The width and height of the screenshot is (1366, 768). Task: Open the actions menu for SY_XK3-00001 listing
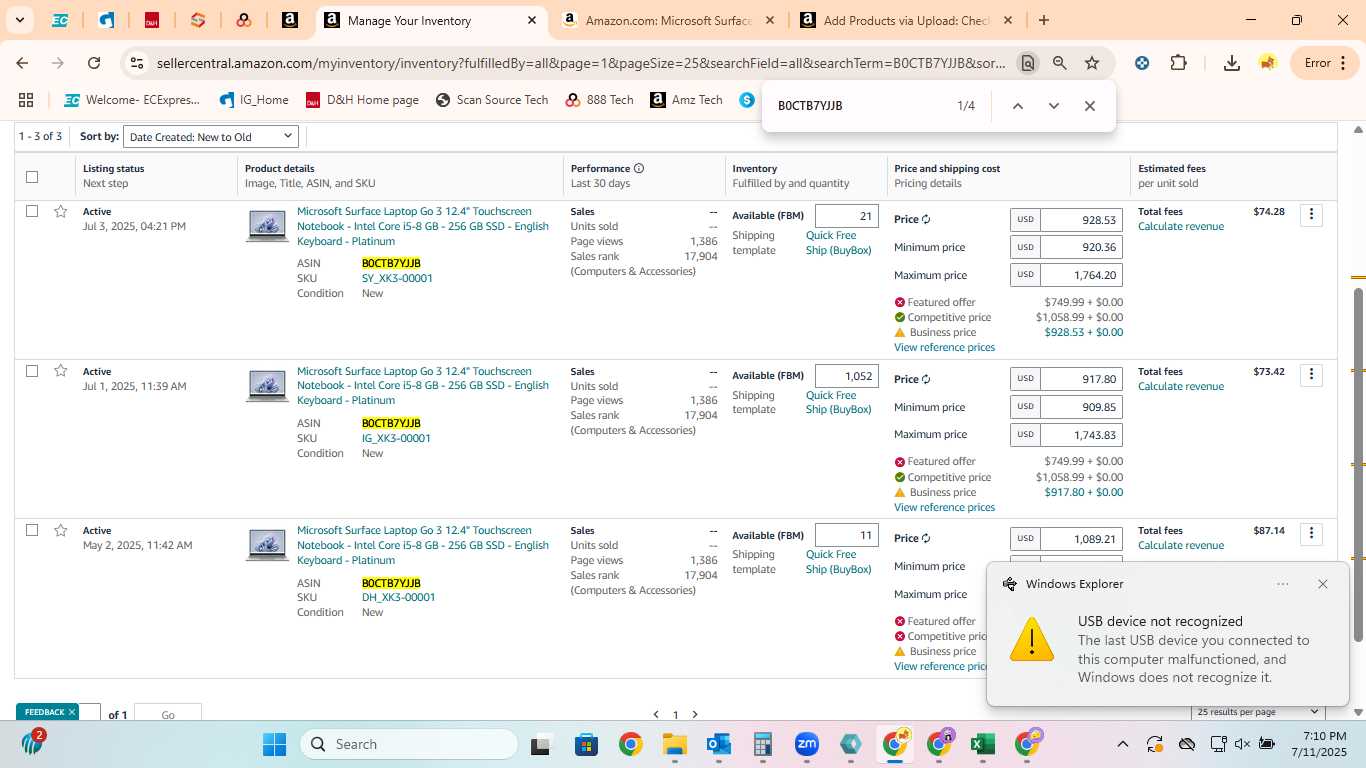1311,215
